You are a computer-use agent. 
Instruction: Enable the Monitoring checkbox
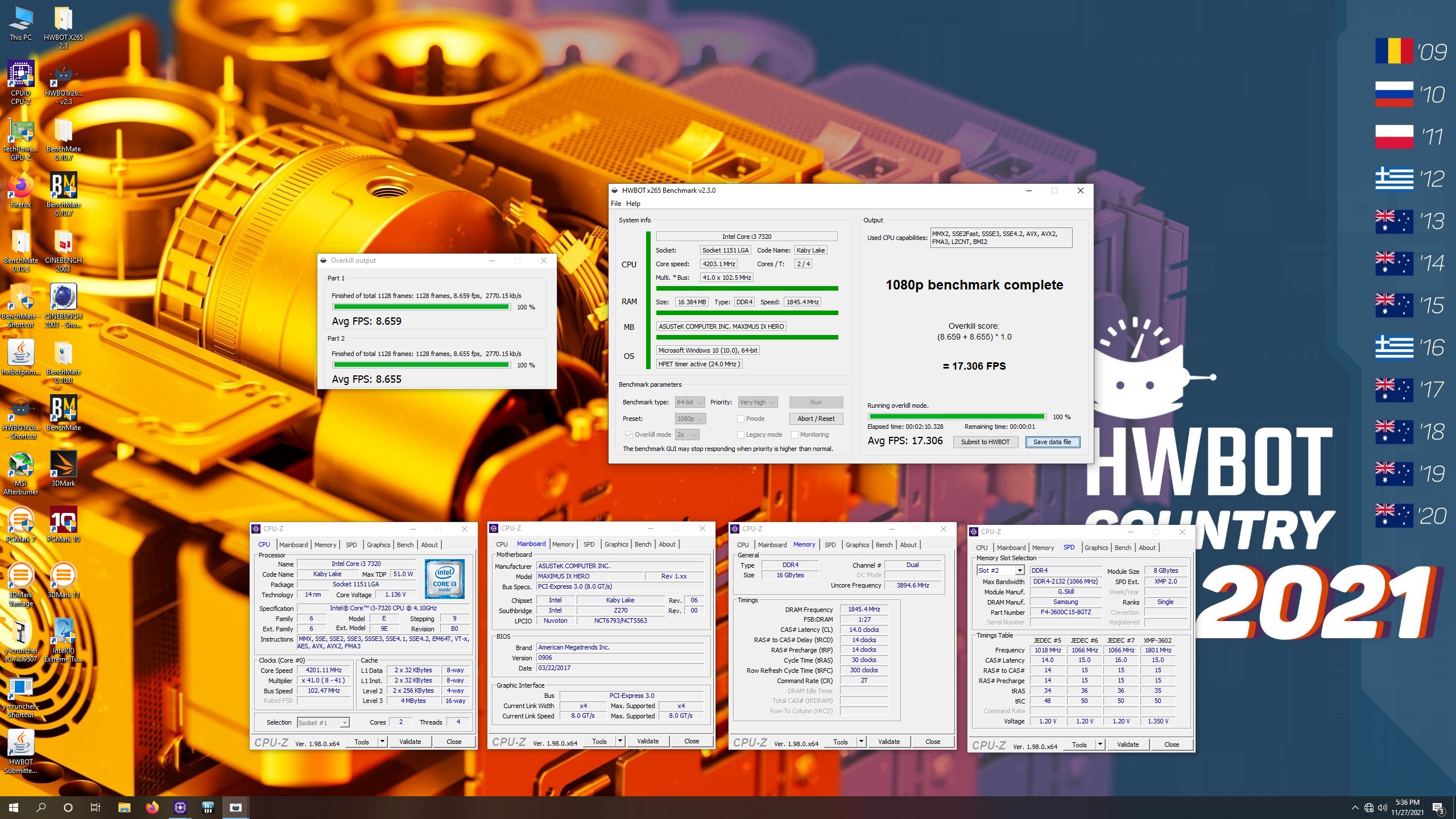click(x=795, y=435)
